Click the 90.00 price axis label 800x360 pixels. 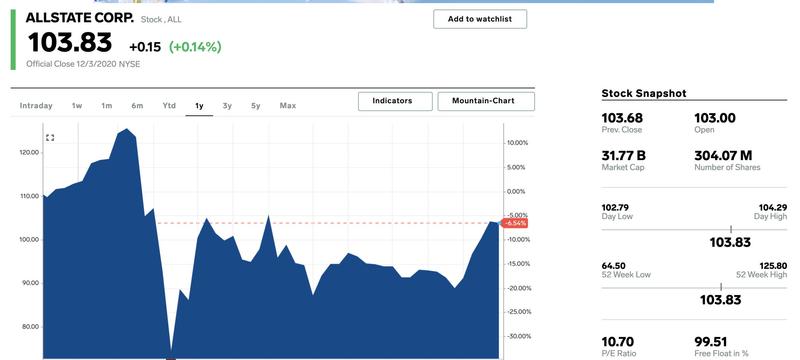point(29,283)
